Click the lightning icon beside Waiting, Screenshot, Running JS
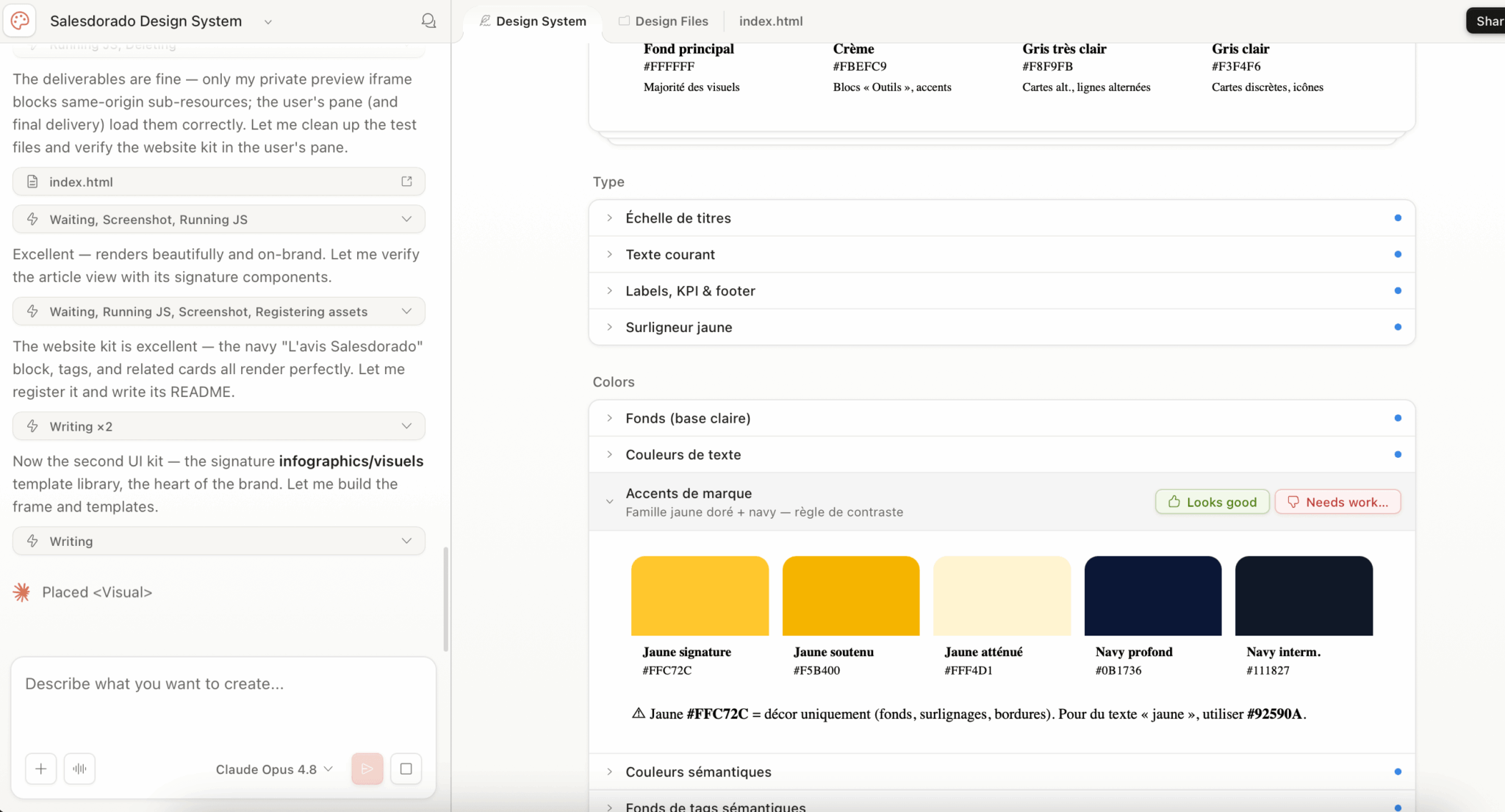 (32, 219)
